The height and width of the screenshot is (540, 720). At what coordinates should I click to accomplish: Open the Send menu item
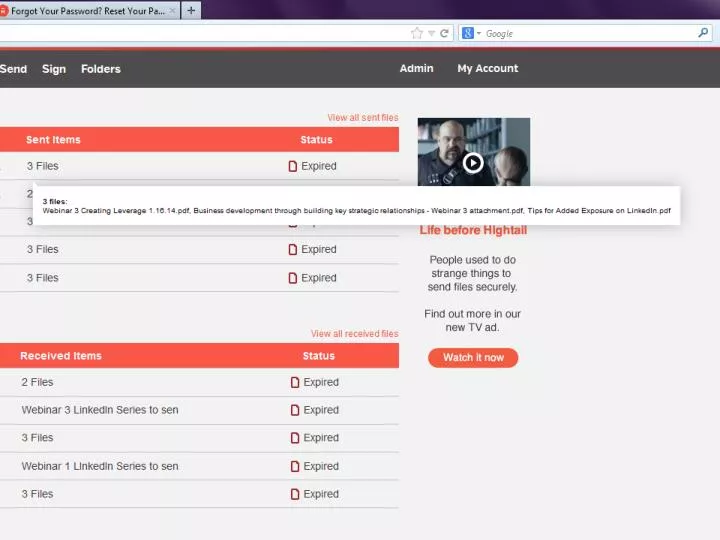pyautogui.click(x=13, y=69)
